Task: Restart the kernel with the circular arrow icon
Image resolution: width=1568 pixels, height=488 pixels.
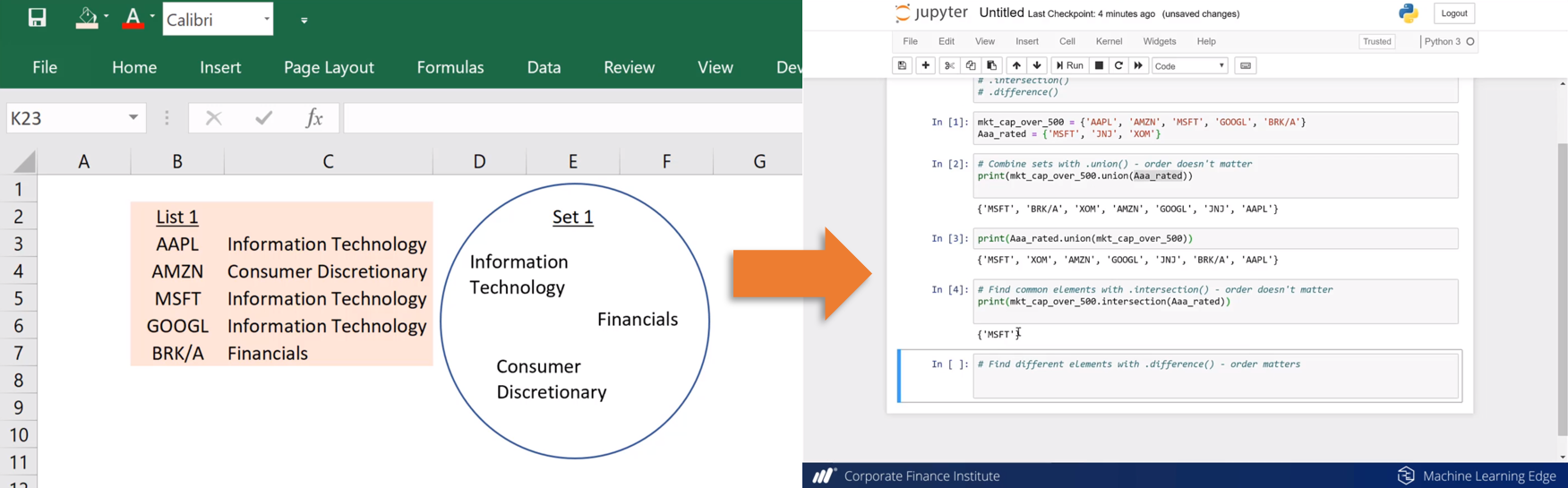Action: [1118, 65]
